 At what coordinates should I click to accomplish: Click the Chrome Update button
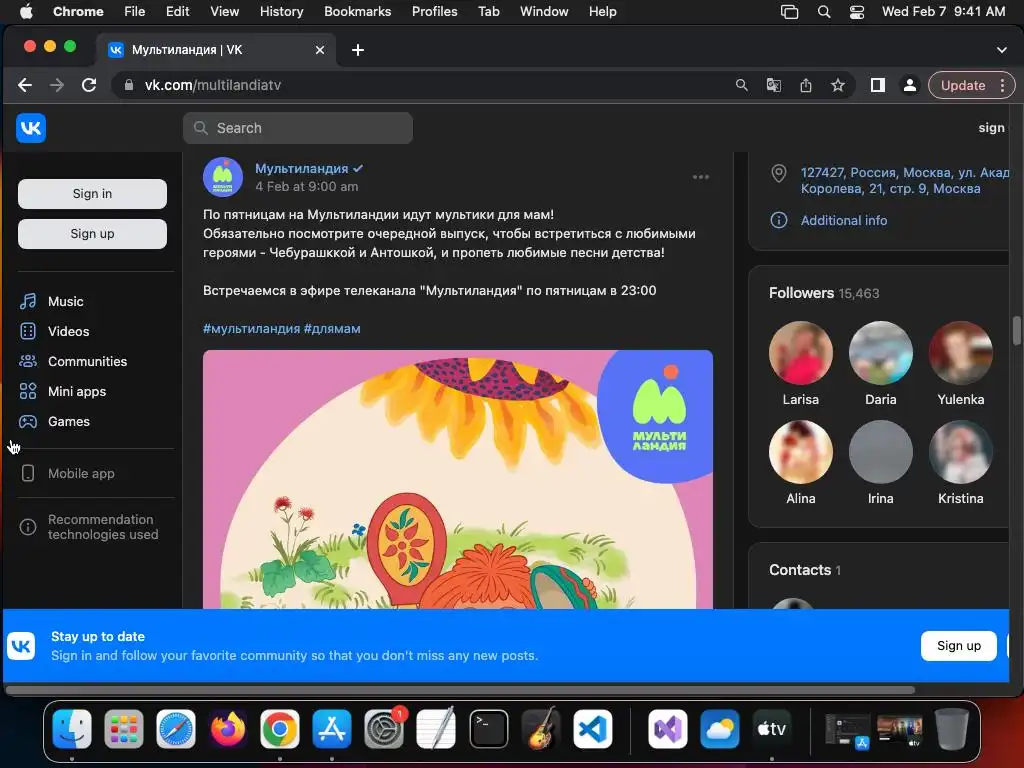point(963,85)
